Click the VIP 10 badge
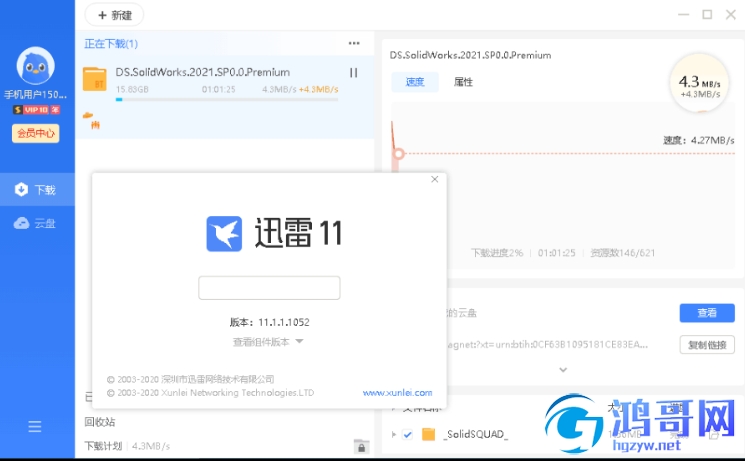The image size is (745, 461). [36, 110]
